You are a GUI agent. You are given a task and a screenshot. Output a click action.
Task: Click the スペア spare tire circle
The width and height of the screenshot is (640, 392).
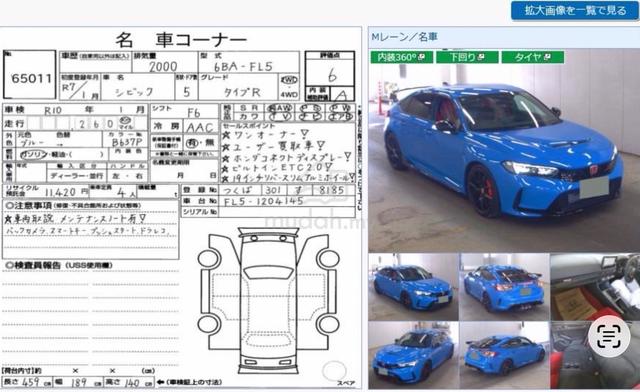(x=334, y=371)
